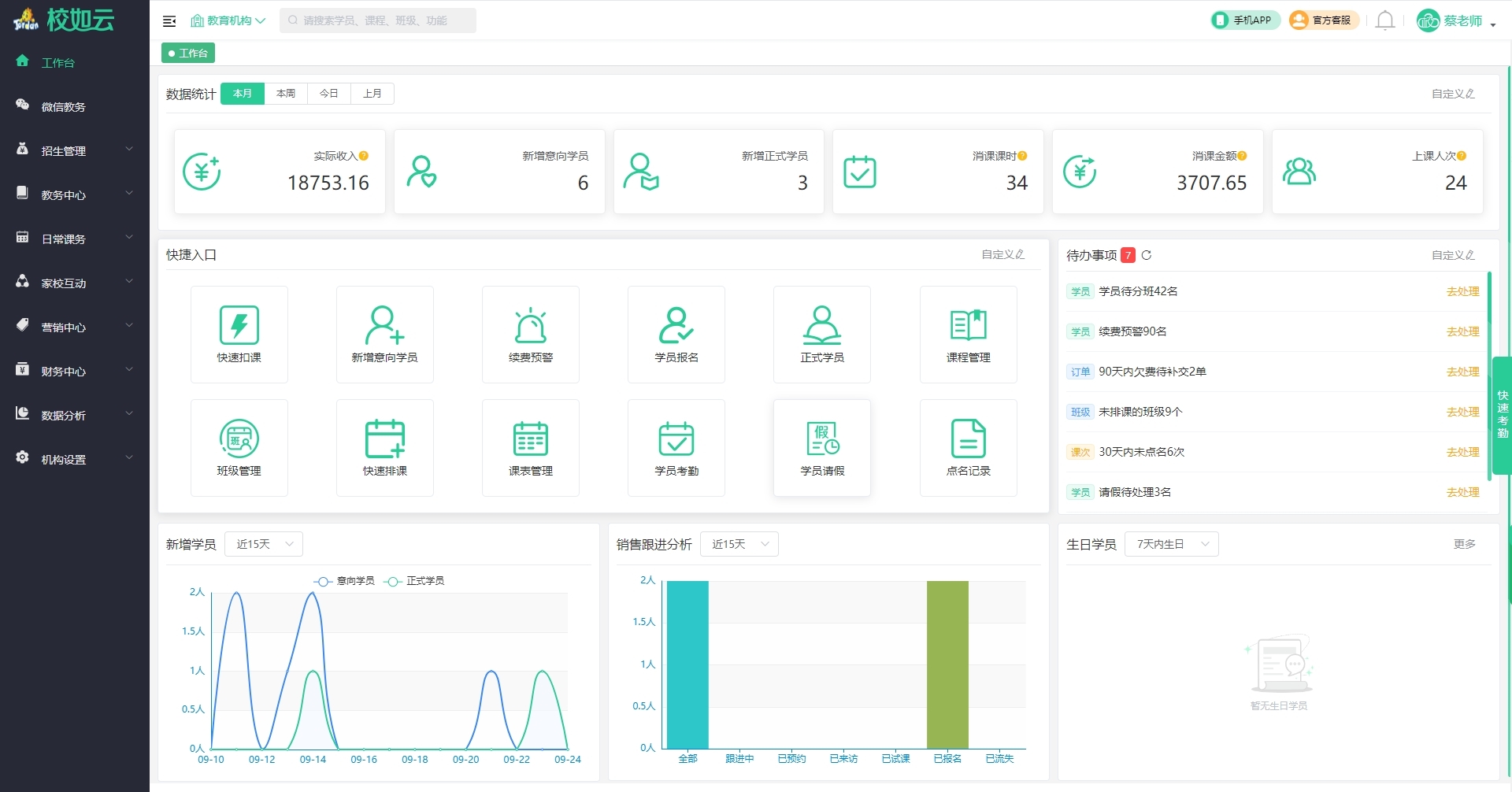
Task: Toggle 正式学员 series in chart legend
Action: click(x=414, y=581)
